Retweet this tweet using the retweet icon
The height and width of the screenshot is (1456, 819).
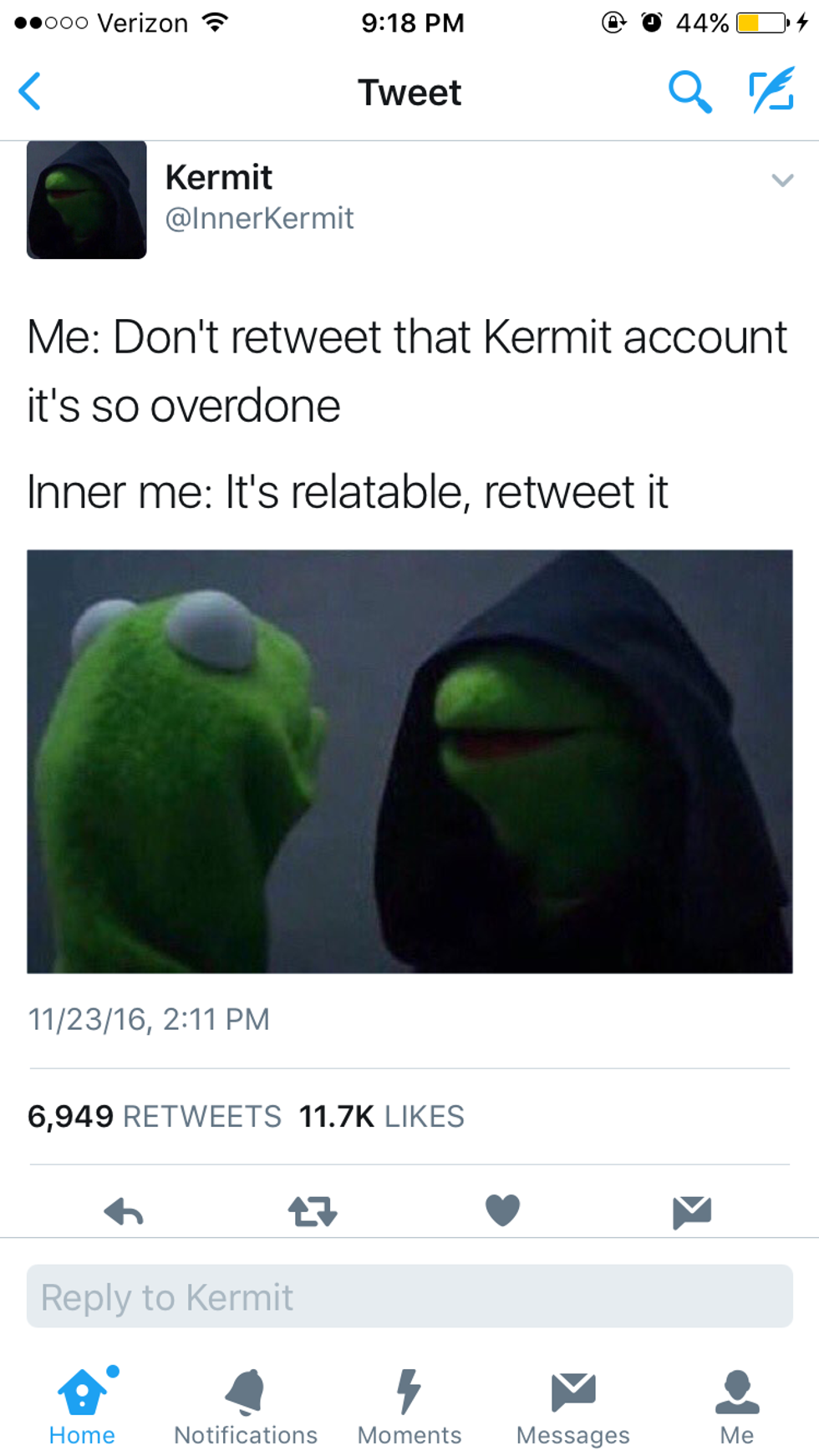click(313, 1210)
